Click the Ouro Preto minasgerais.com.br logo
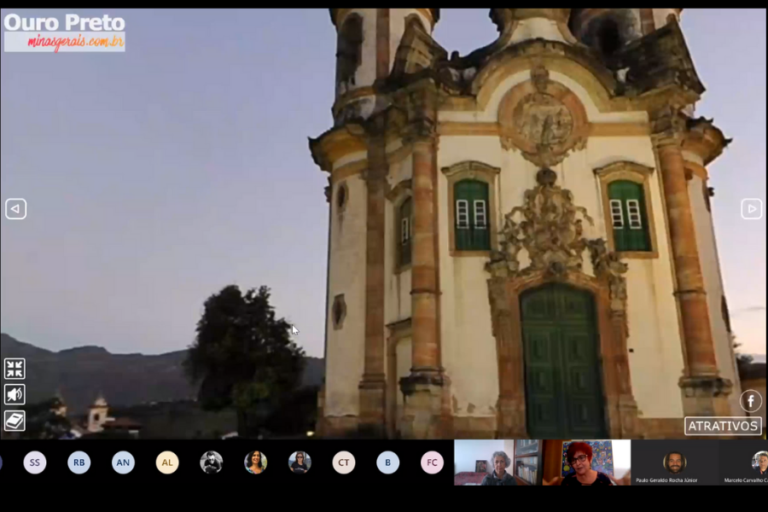 [x=64, y=32]
